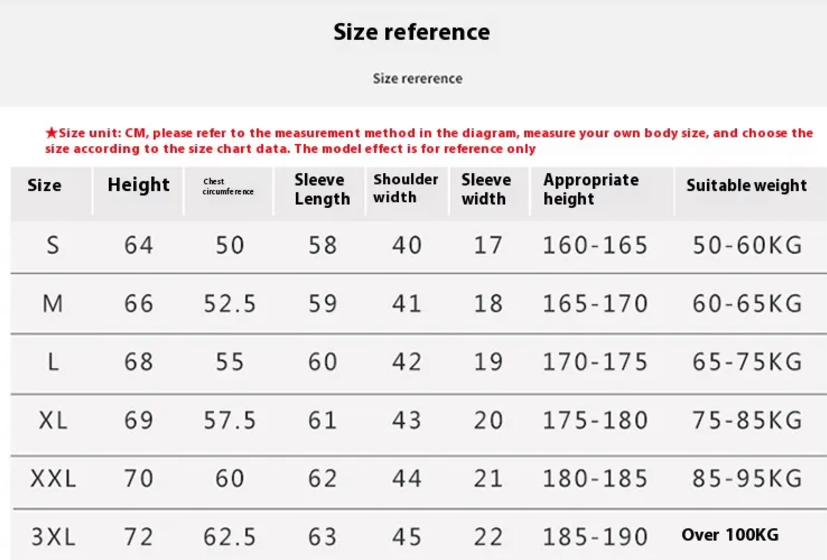Click the XXL size row label

[53, 479]
